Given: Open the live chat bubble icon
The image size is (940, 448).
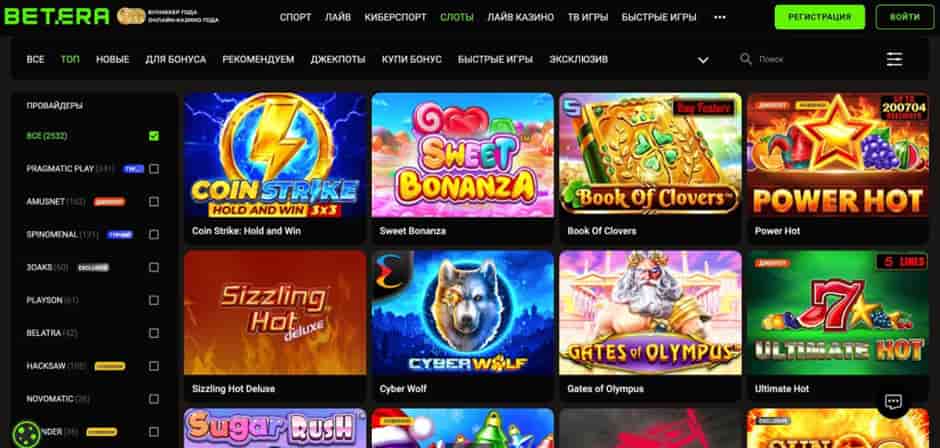Looking at the screenshot, I should pyautogui.click(x=893, y=401).
